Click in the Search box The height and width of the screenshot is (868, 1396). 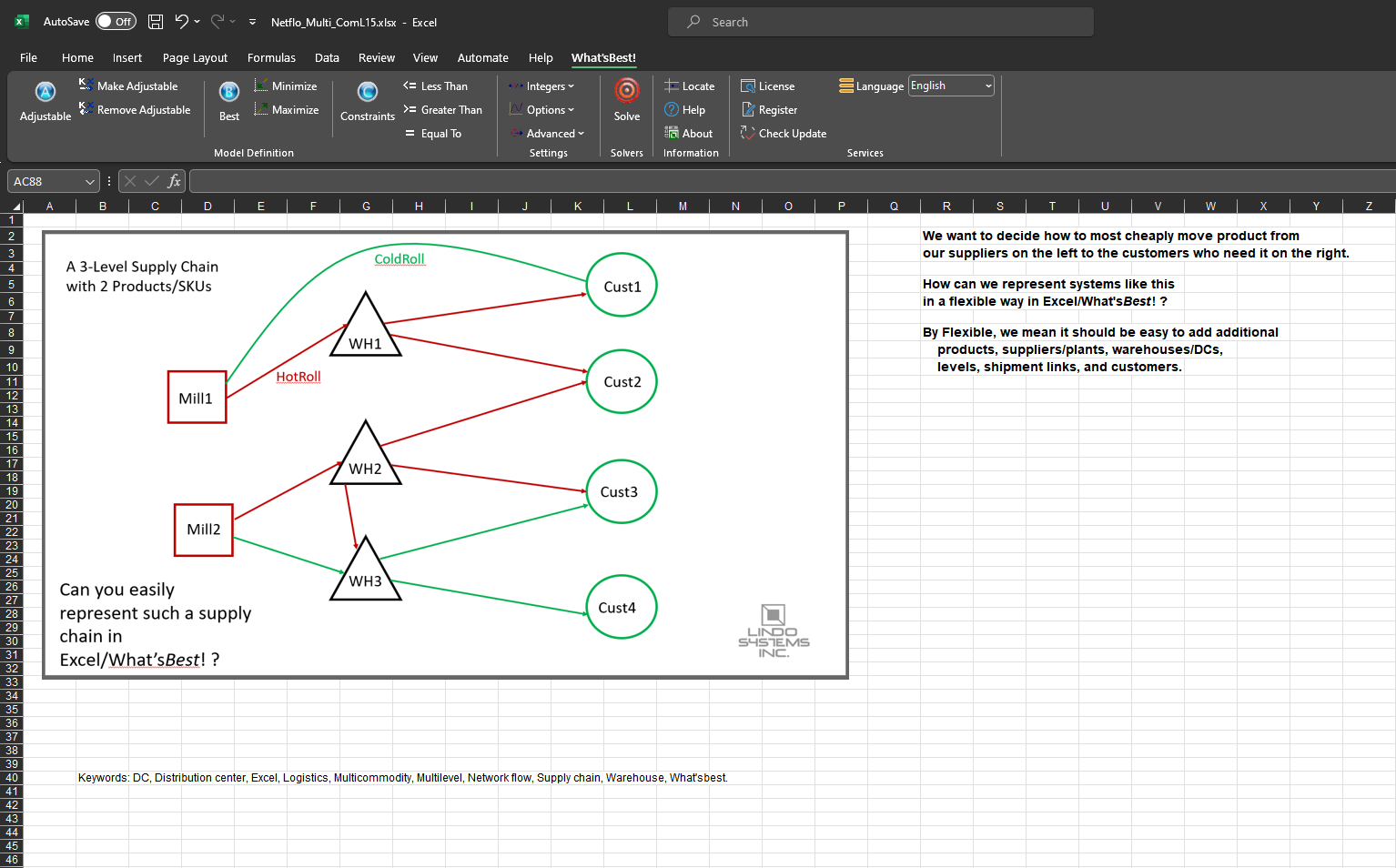(880, 22)
